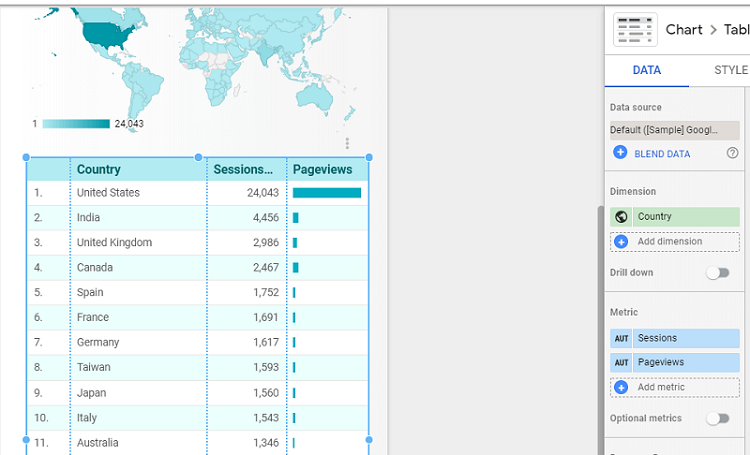This screenshot has height=455, width=750.
Task: Click the United States row in table
Action: pyautogui.click(x=198, y=193)
